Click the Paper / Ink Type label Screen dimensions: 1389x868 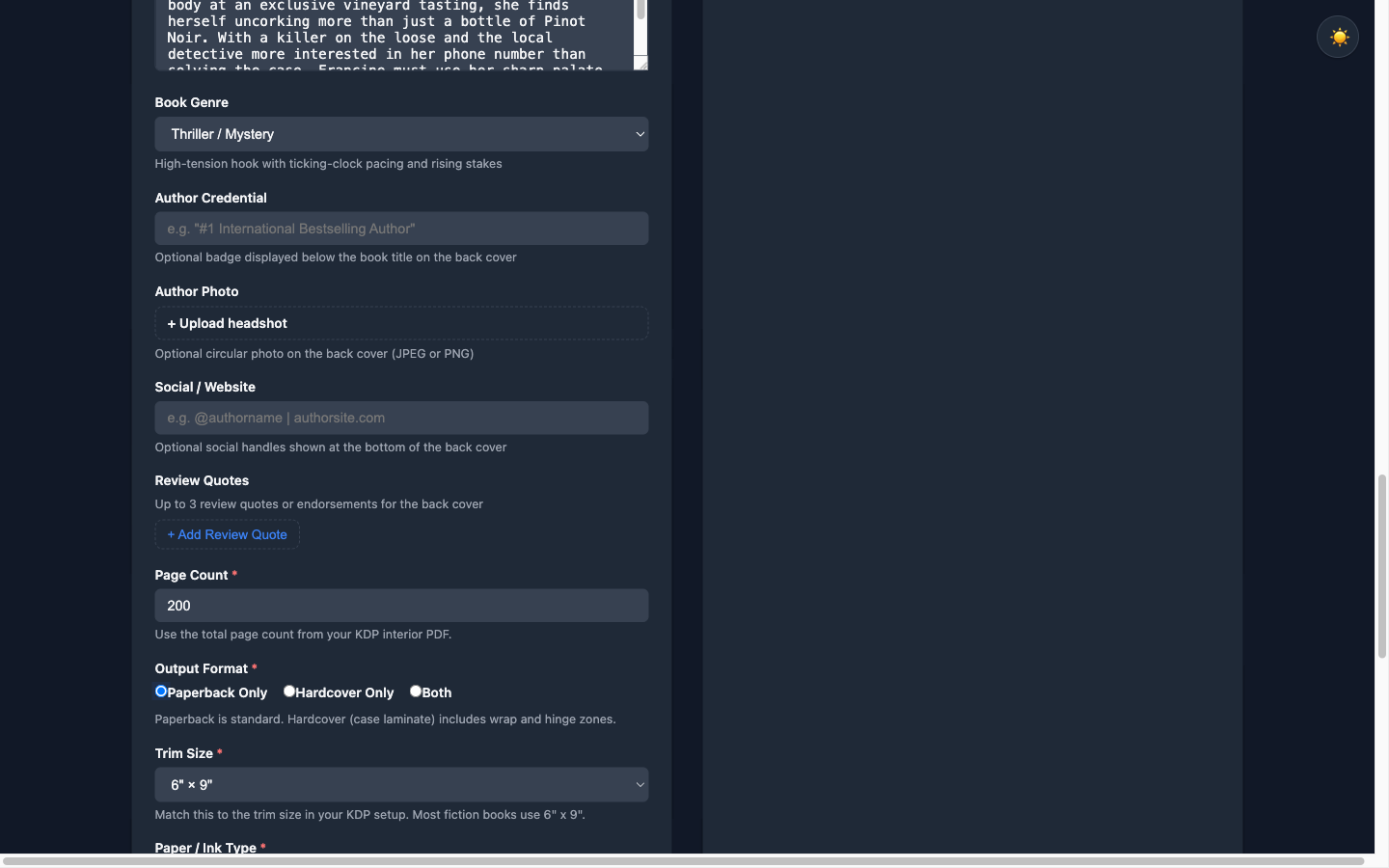[x=205, y=848]
